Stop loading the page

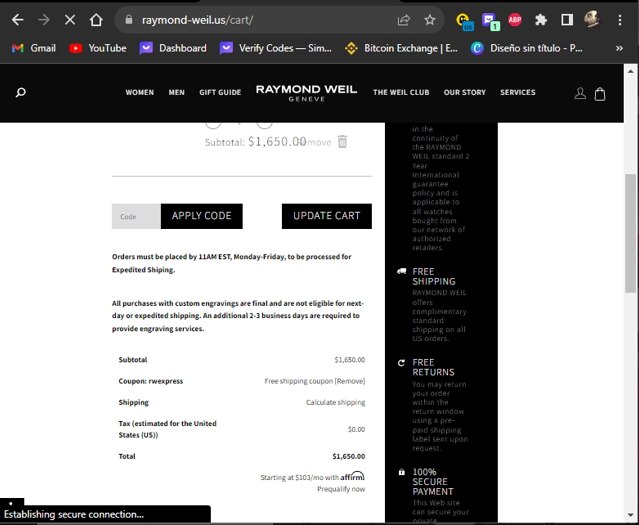pos(70,20)
